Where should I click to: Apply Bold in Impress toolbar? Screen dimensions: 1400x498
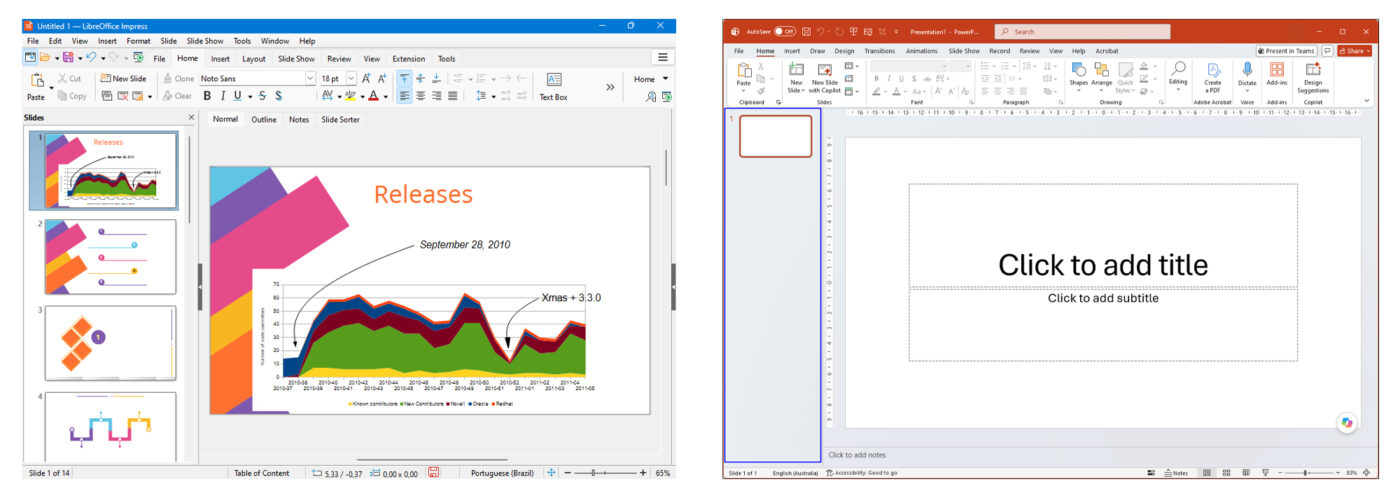[x=208, y=96]
